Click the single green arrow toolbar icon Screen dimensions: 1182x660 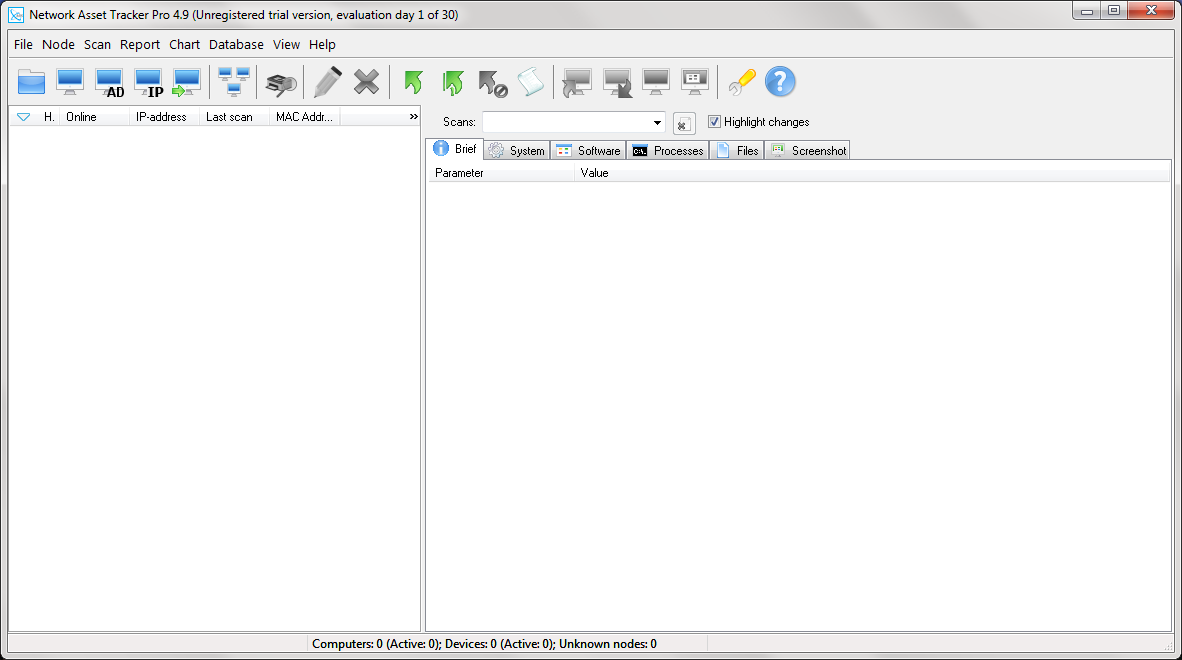click(x=413, y=81)
